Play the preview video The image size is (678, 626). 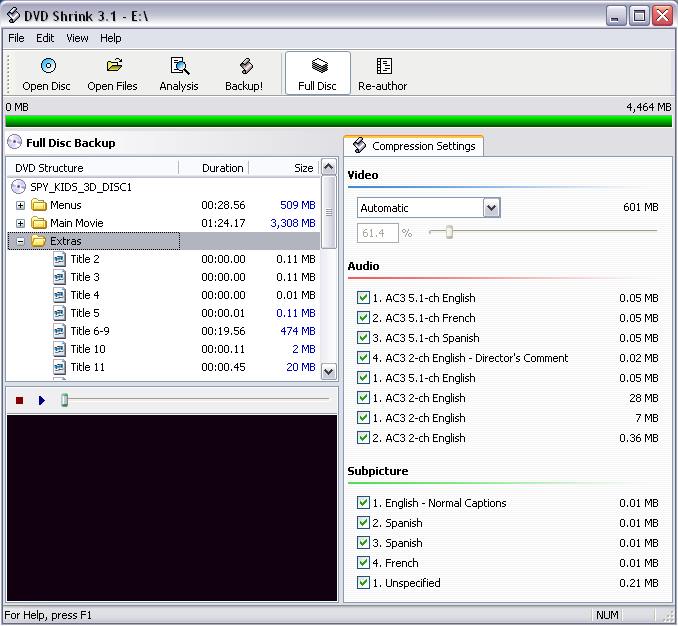pos(42,400)
